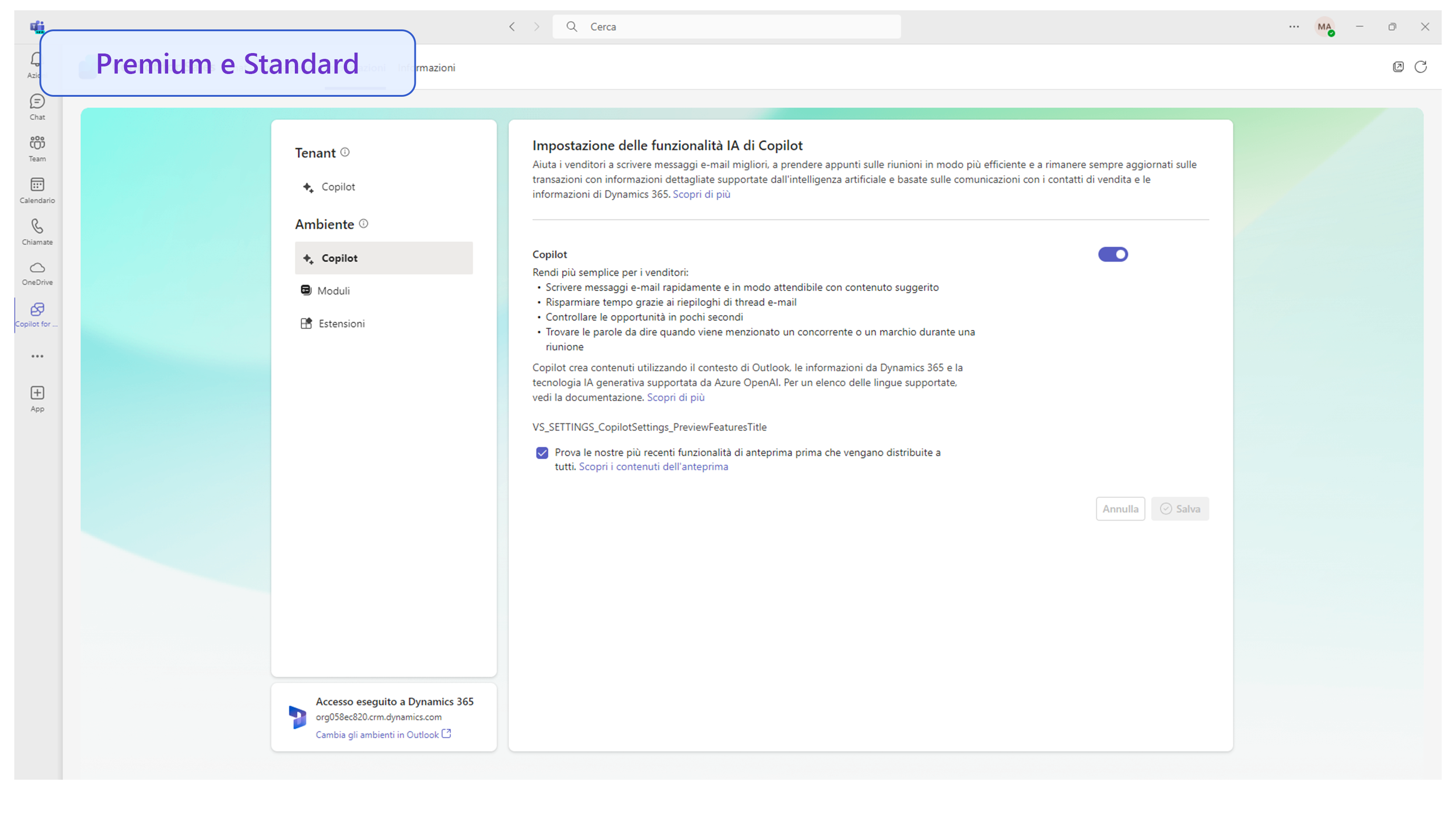This screenshot has height=831, width=1456.
Task: Click the Cerca search field
Action: (726, 26)
